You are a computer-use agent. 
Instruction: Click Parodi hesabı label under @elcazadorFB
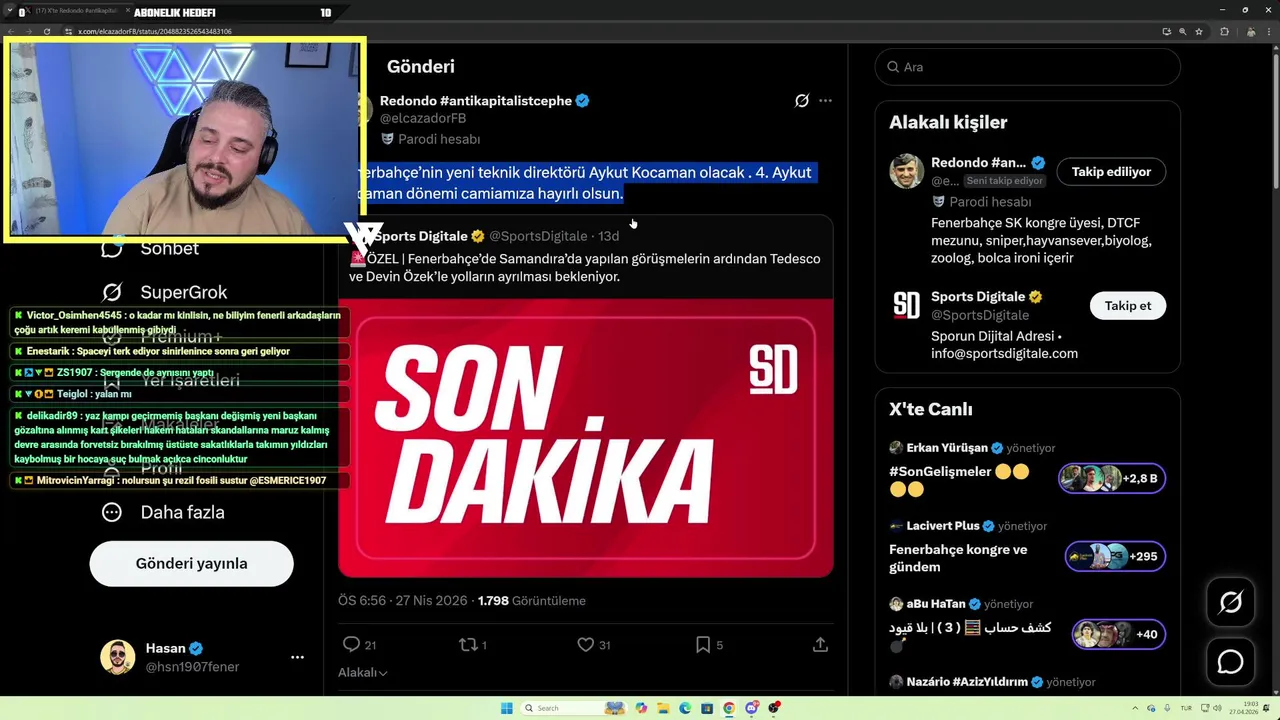(x=439, y=139)
